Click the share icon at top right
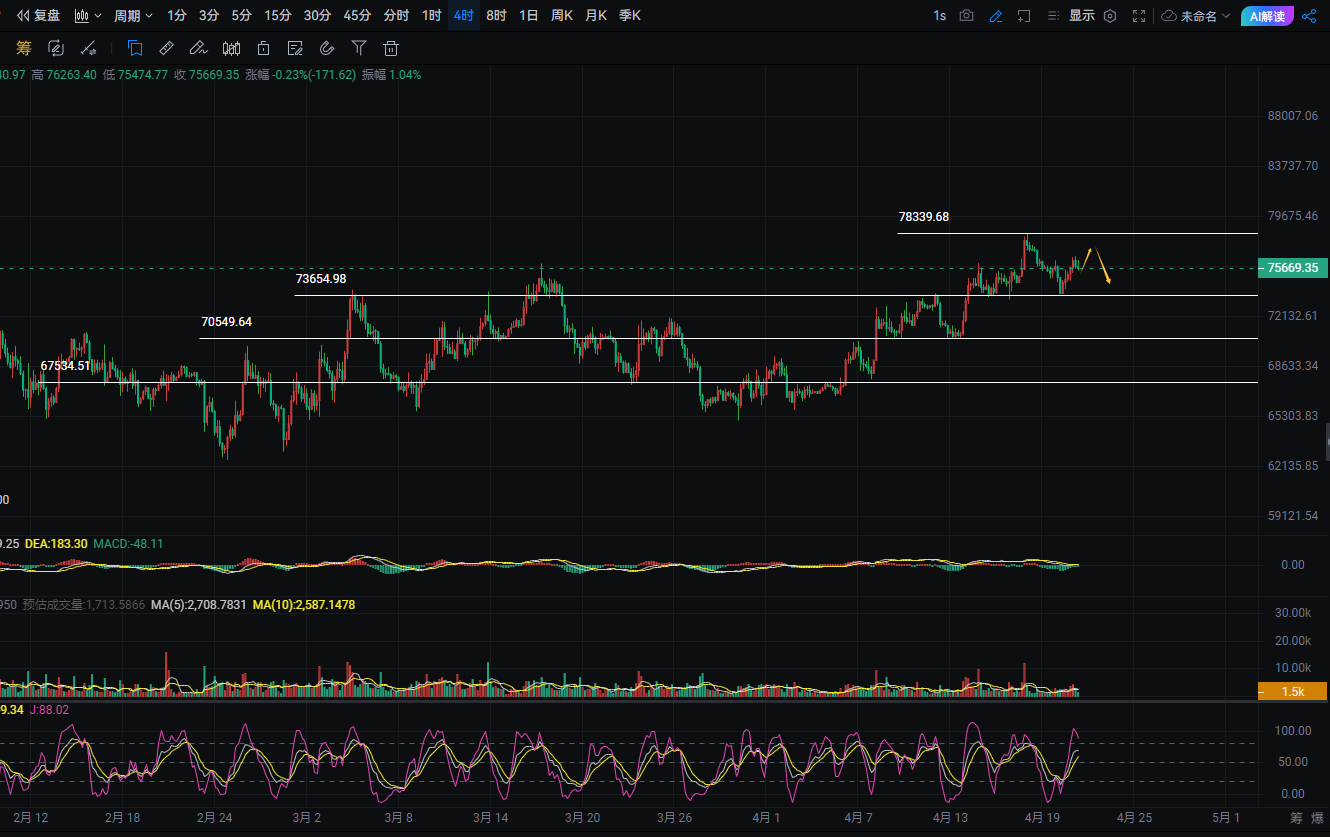Image resolution: width=1330 pixels, height=837 pixels. (x=1309, y=16)
